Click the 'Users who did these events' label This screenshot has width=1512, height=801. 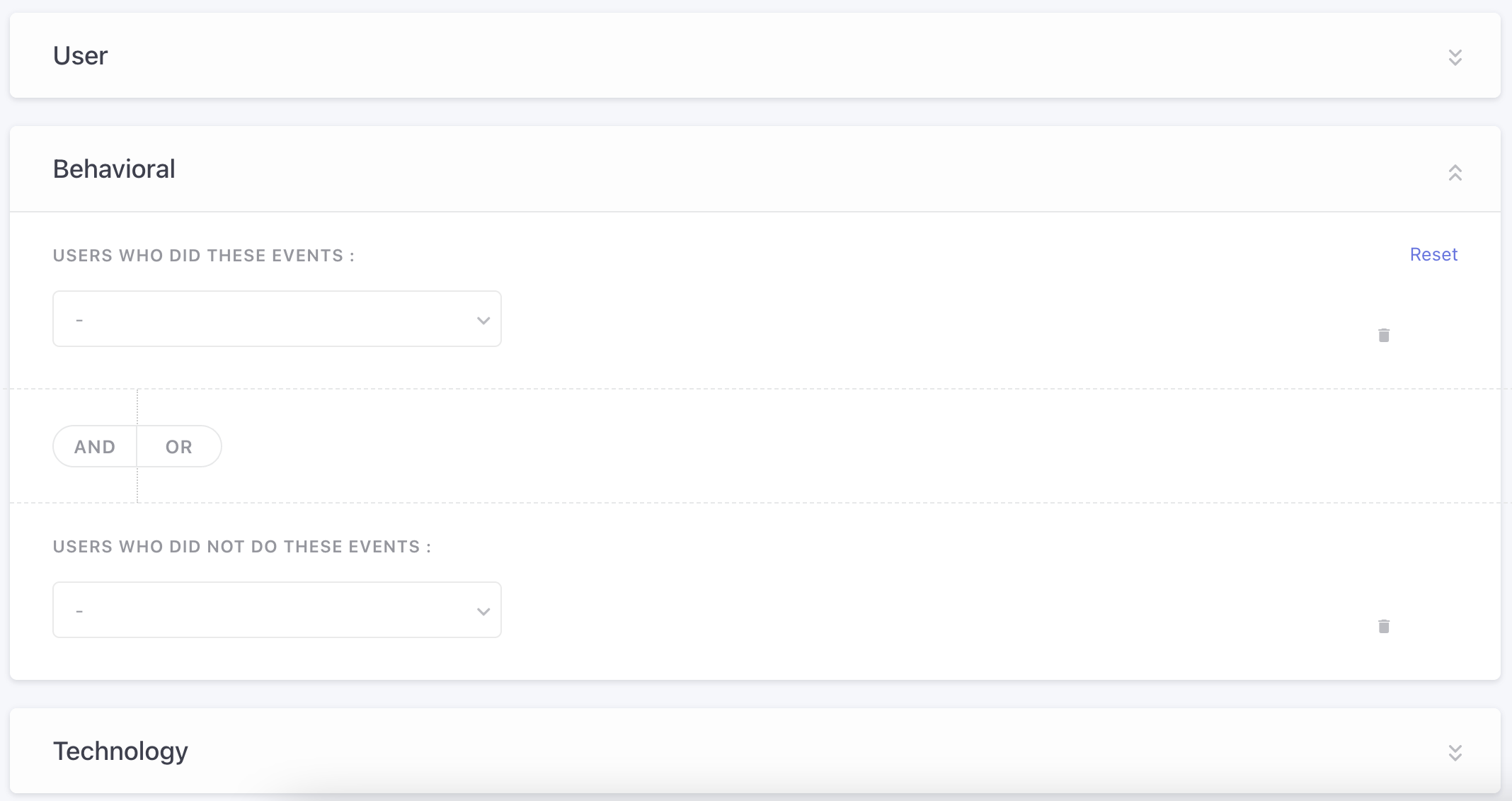203,256
